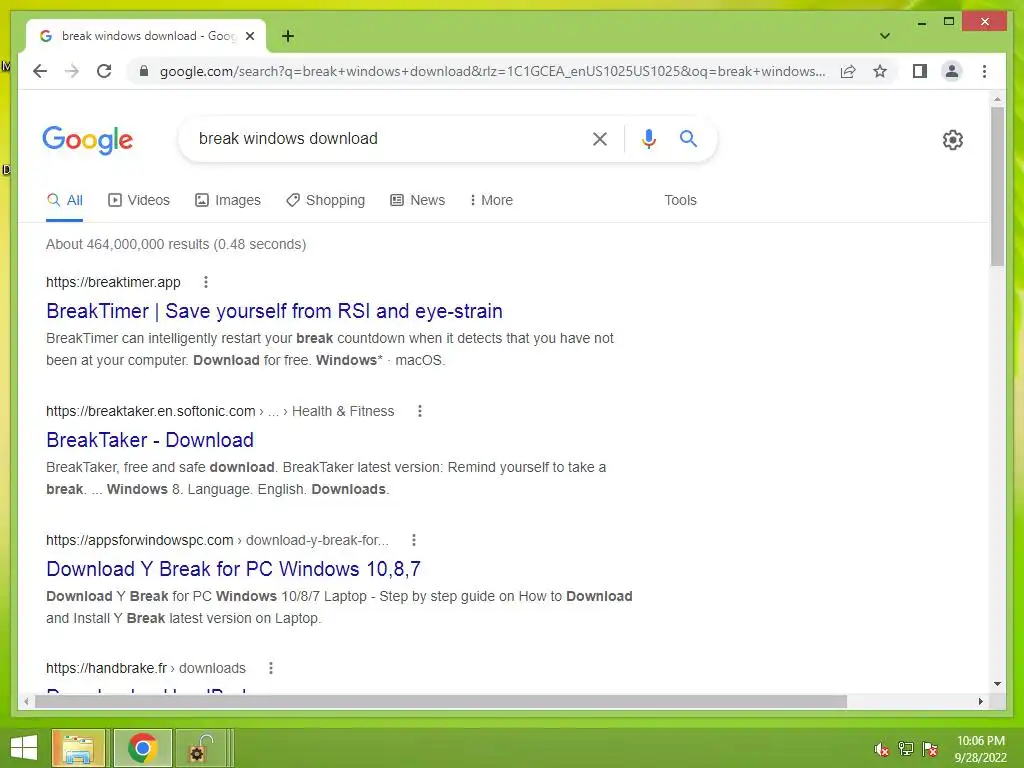Go to Google home via the logo
The image size is (1024, 768).
tap(88, 140)
